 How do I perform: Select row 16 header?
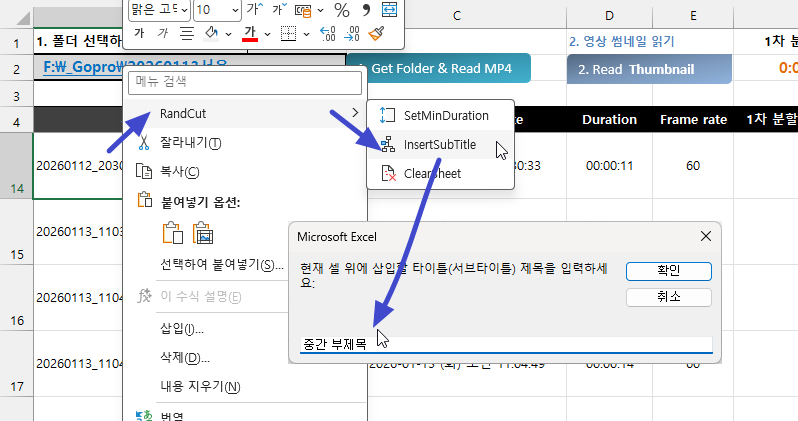(x=17, y=298)
